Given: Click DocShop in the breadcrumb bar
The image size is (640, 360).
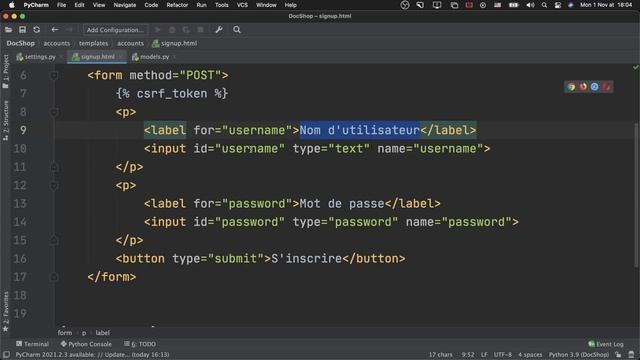Looking at the screenshot, I should (x=20, y=43).
